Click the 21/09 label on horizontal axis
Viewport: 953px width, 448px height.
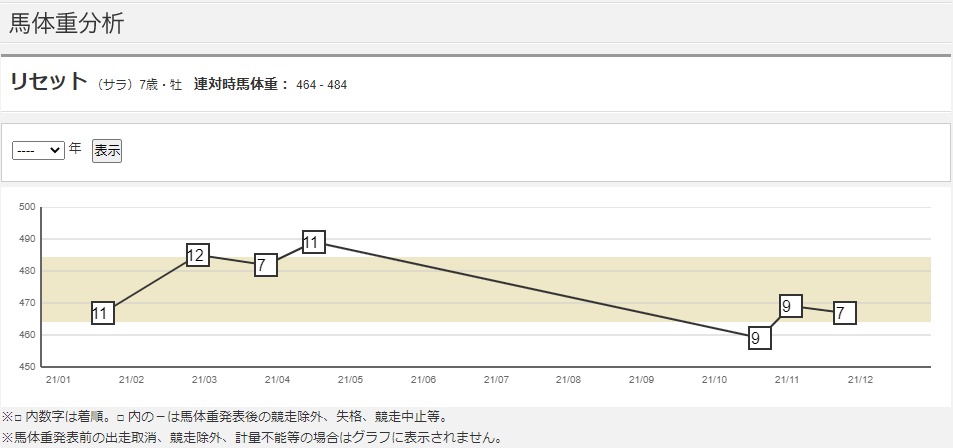(641, 380)
